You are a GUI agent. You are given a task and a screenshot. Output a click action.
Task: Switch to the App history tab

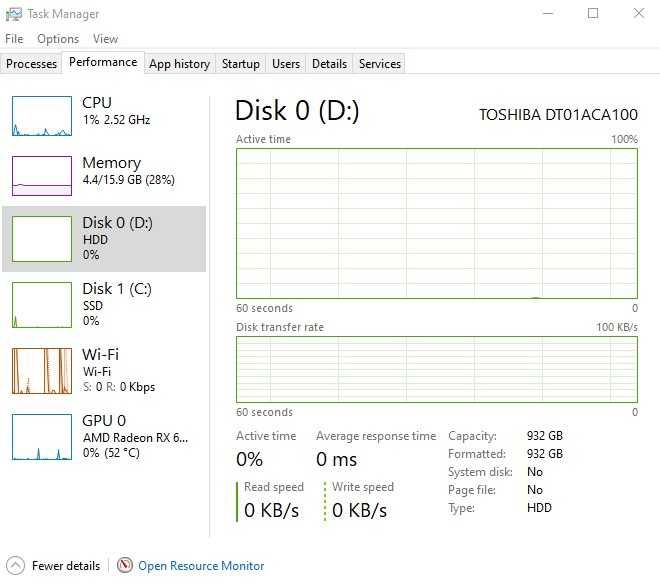[179, 64]
